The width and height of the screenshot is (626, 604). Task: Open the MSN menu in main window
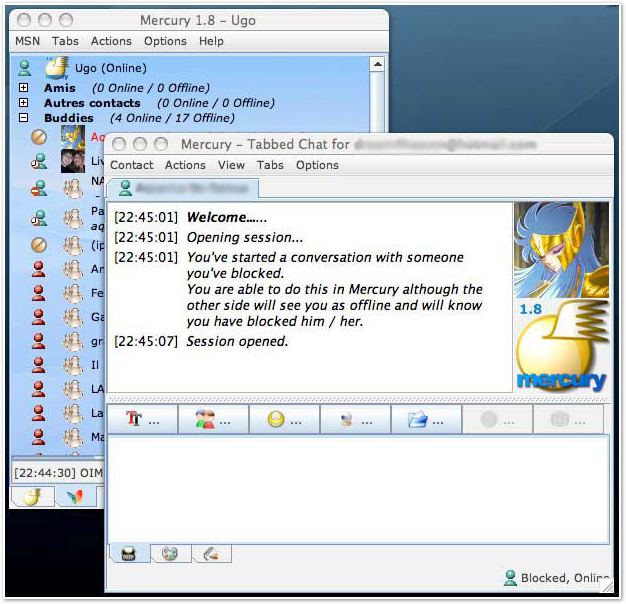(28, 41)
